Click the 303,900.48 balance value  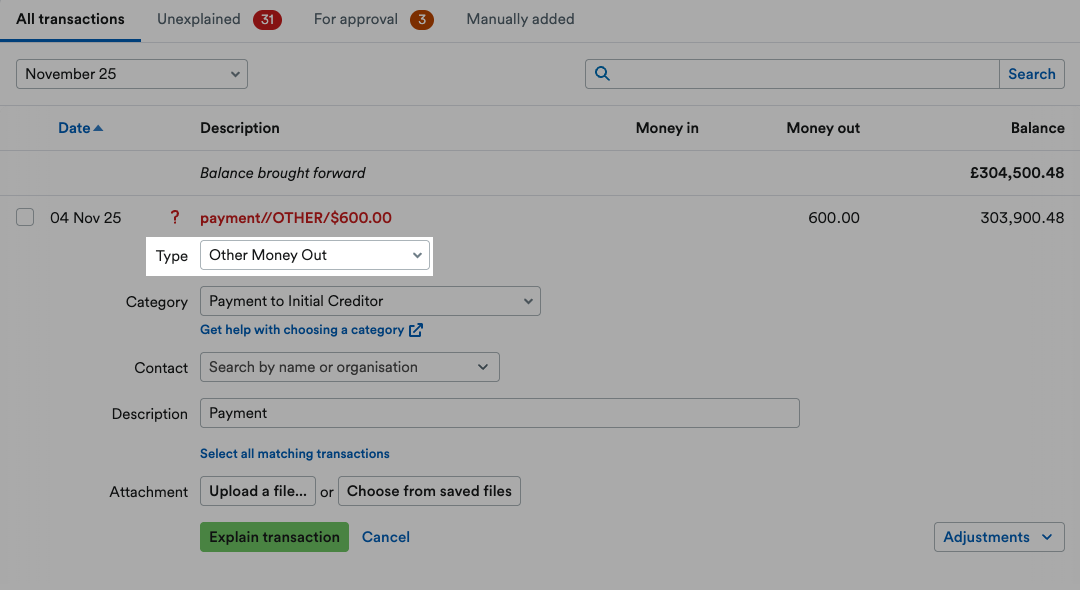click(1022, 218)
